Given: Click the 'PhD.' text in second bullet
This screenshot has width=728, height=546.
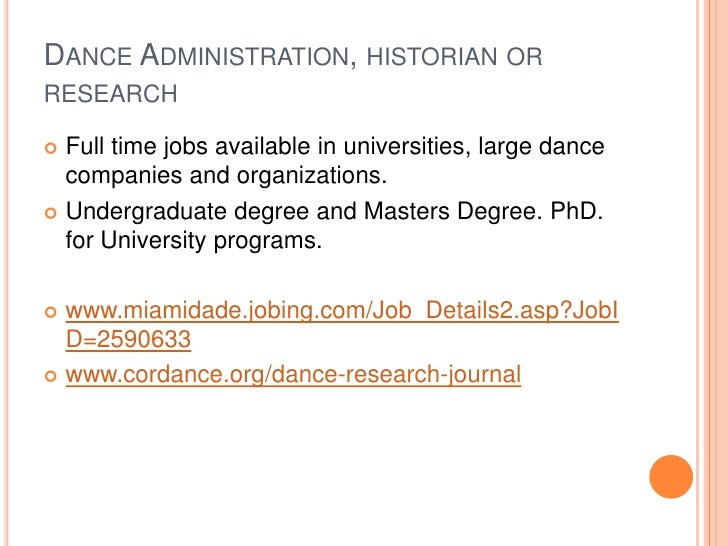Looking at the screenshot, I should coord(577,211).
